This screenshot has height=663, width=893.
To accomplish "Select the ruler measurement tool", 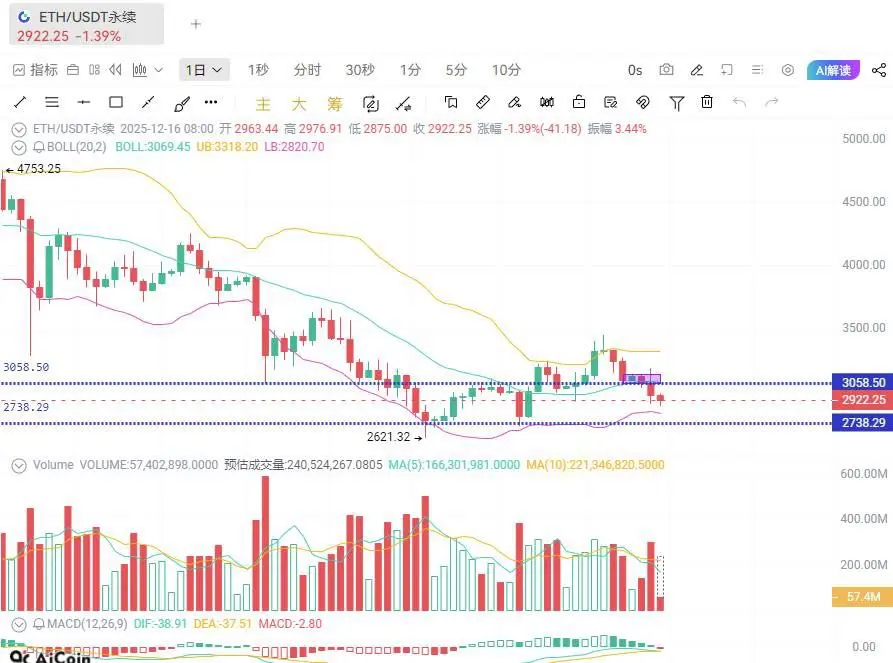I will pyautogui.click(x=482, y=103).
